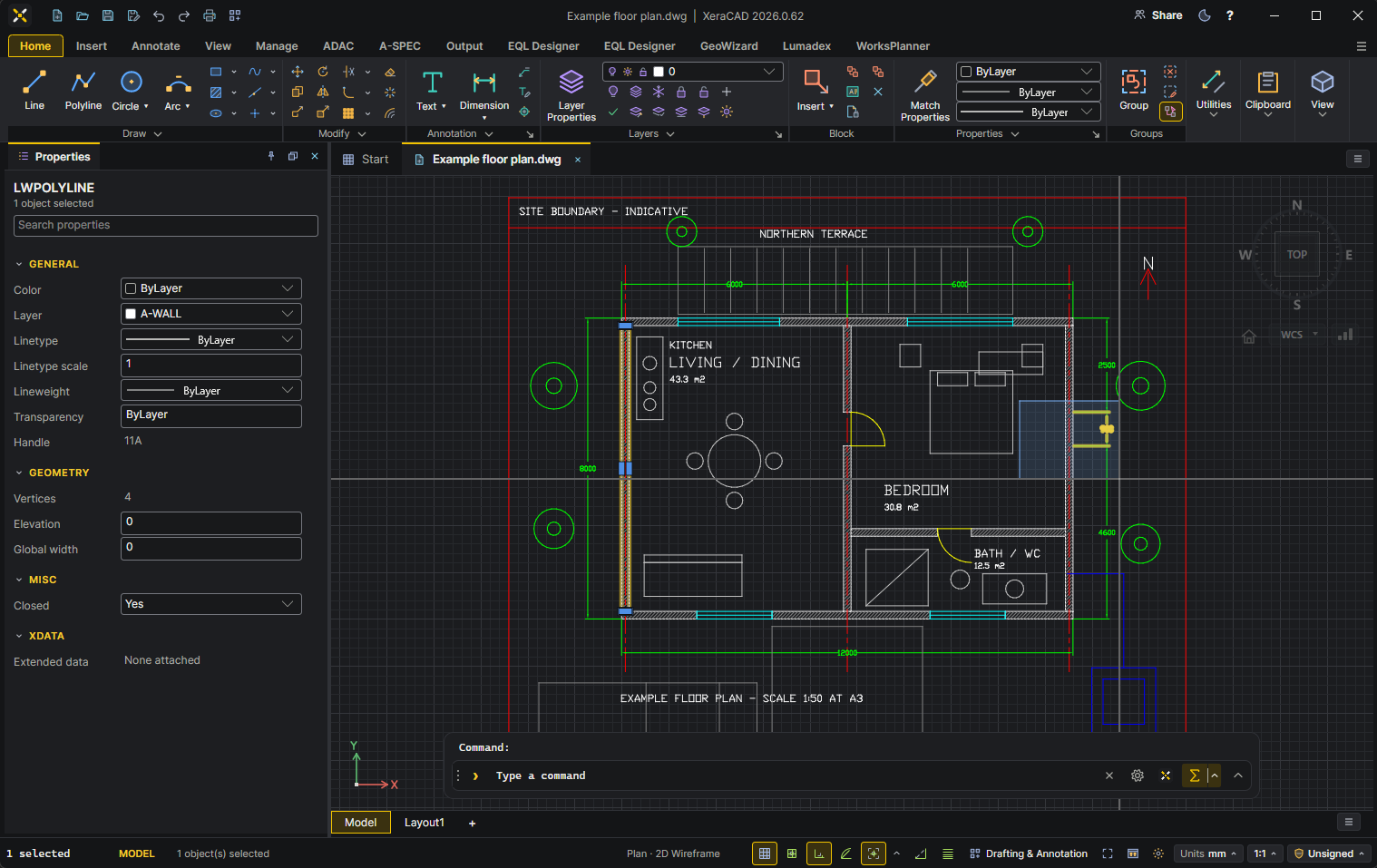This screenshot has height=868, width=1377.
Task: Open command line settings gear
Action: point(1138,775)
